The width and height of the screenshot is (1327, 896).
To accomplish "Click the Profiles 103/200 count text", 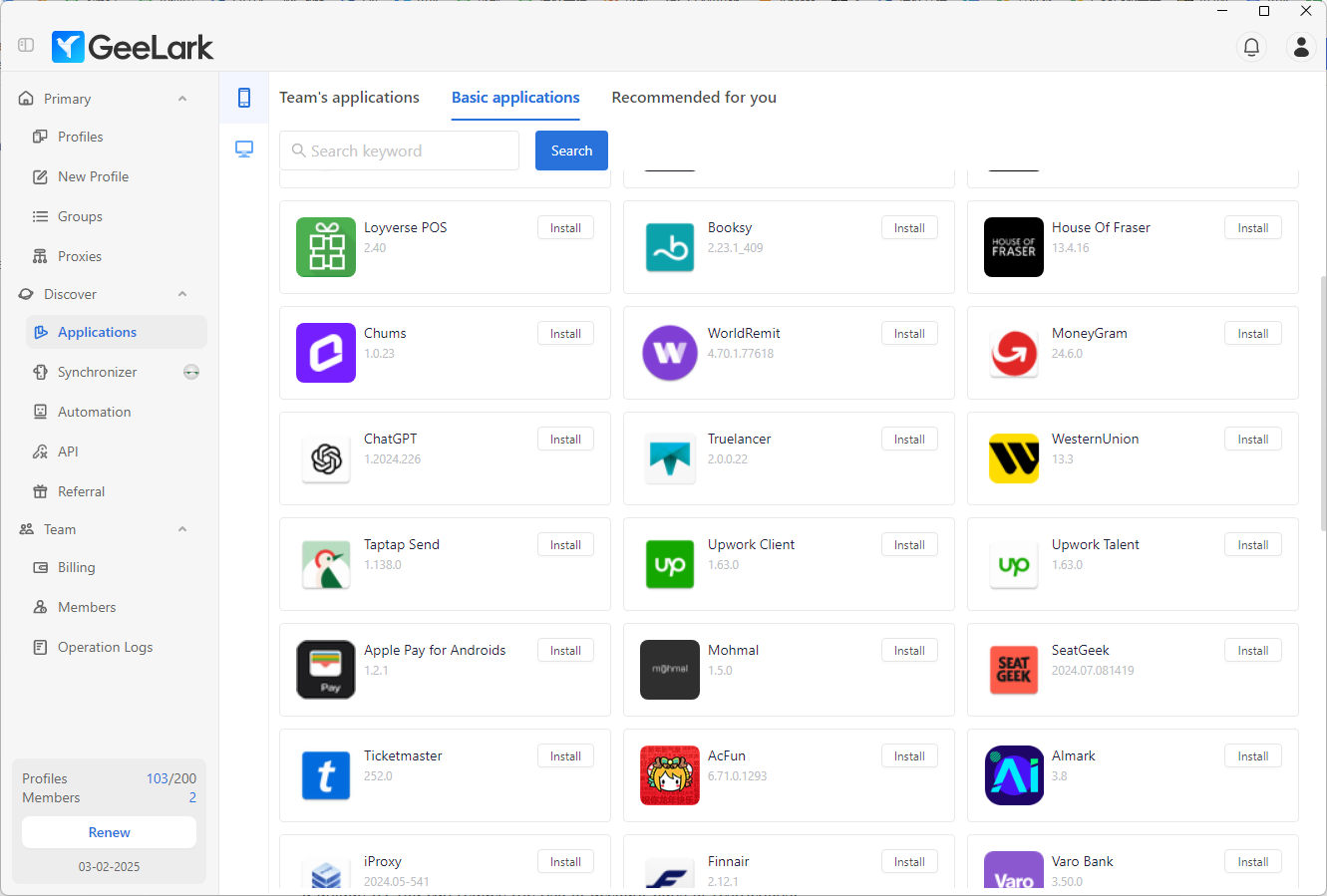I will tap(171, 778).
